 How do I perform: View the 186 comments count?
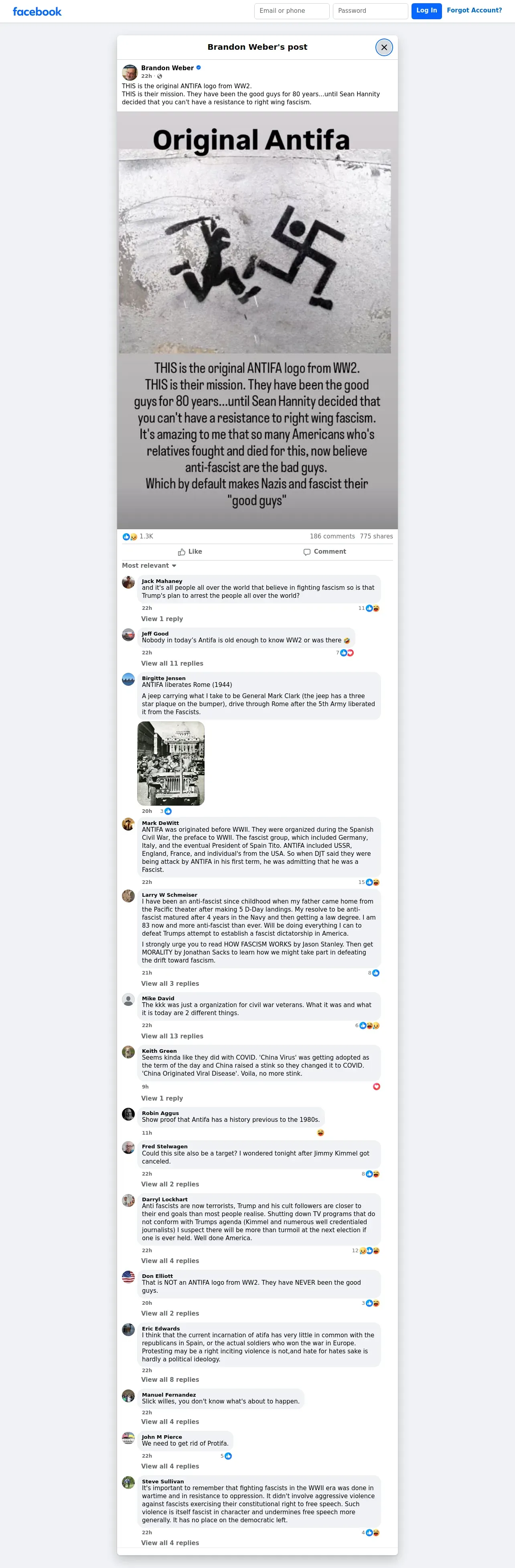tap(333, 536)
